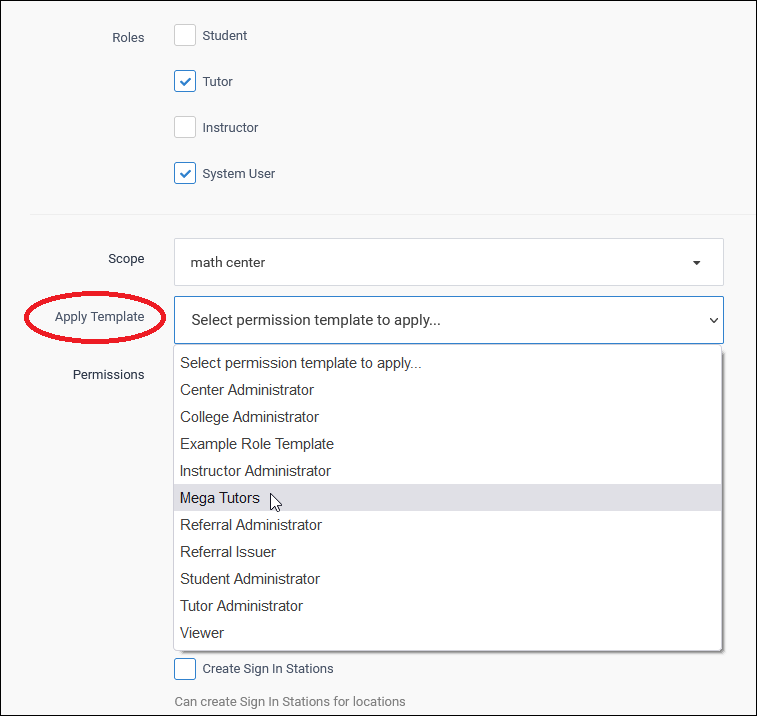Open the Scope dropdown showing math center
757x716 pixels.
click(x=448, y=262)
